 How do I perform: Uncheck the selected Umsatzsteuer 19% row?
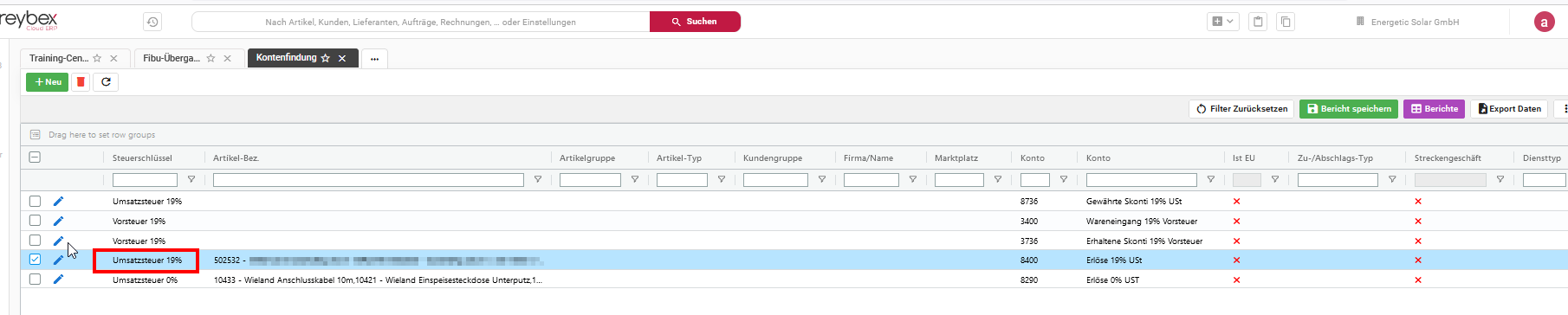coord(35,259)
